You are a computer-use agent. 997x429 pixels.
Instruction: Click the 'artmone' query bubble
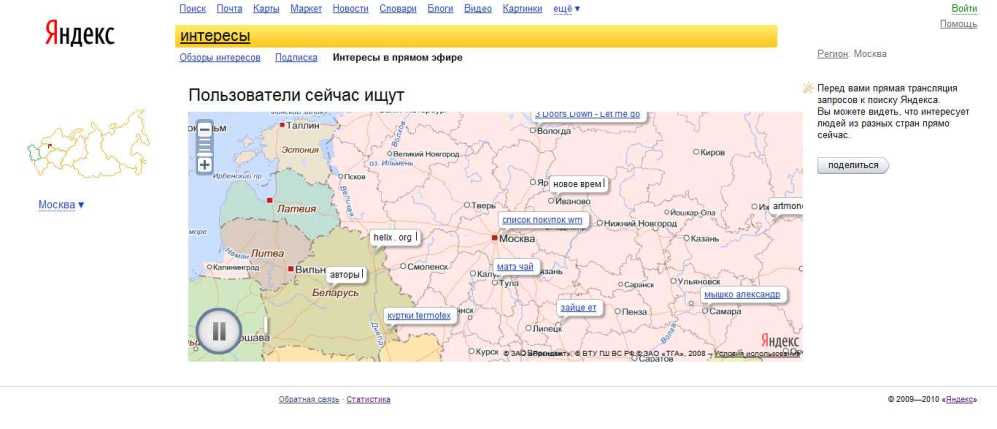point(787,207)
